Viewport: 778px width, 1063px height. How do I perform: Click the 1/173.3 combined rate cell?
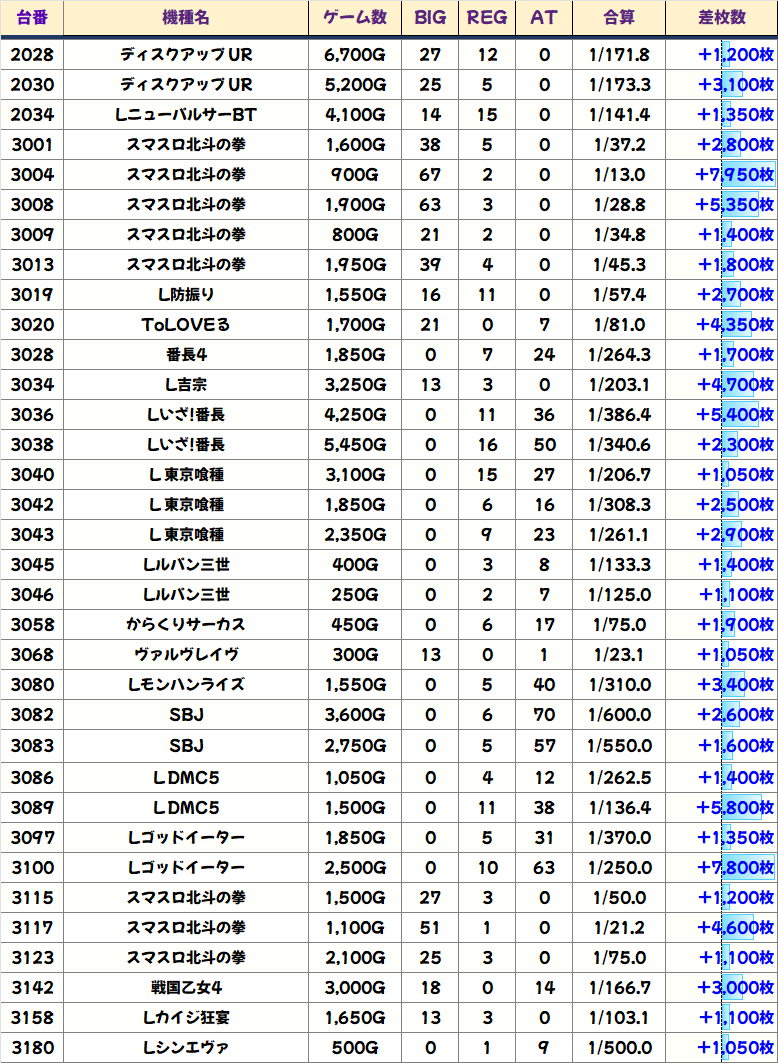619,85
